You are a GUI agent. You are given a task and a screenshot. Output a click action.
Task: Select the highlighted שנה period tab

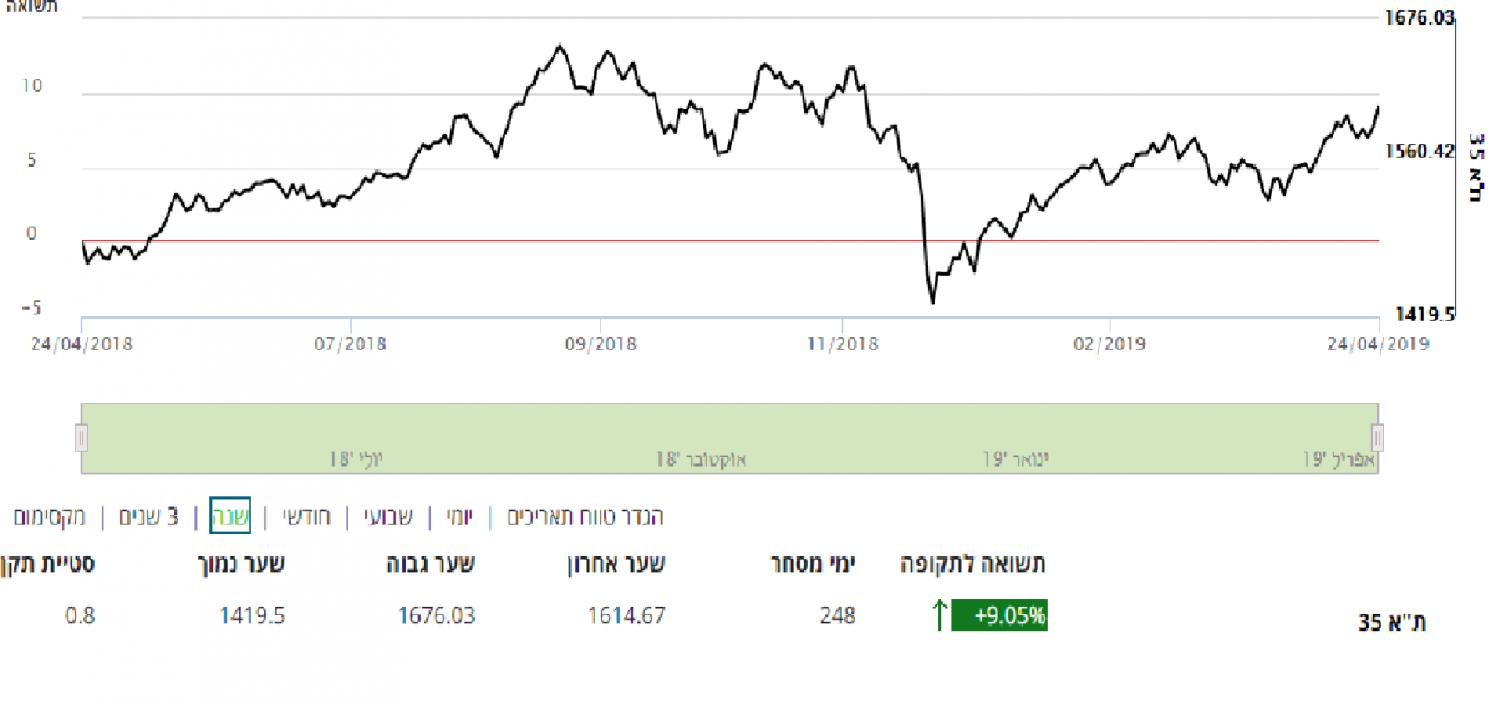click(229, 517)
